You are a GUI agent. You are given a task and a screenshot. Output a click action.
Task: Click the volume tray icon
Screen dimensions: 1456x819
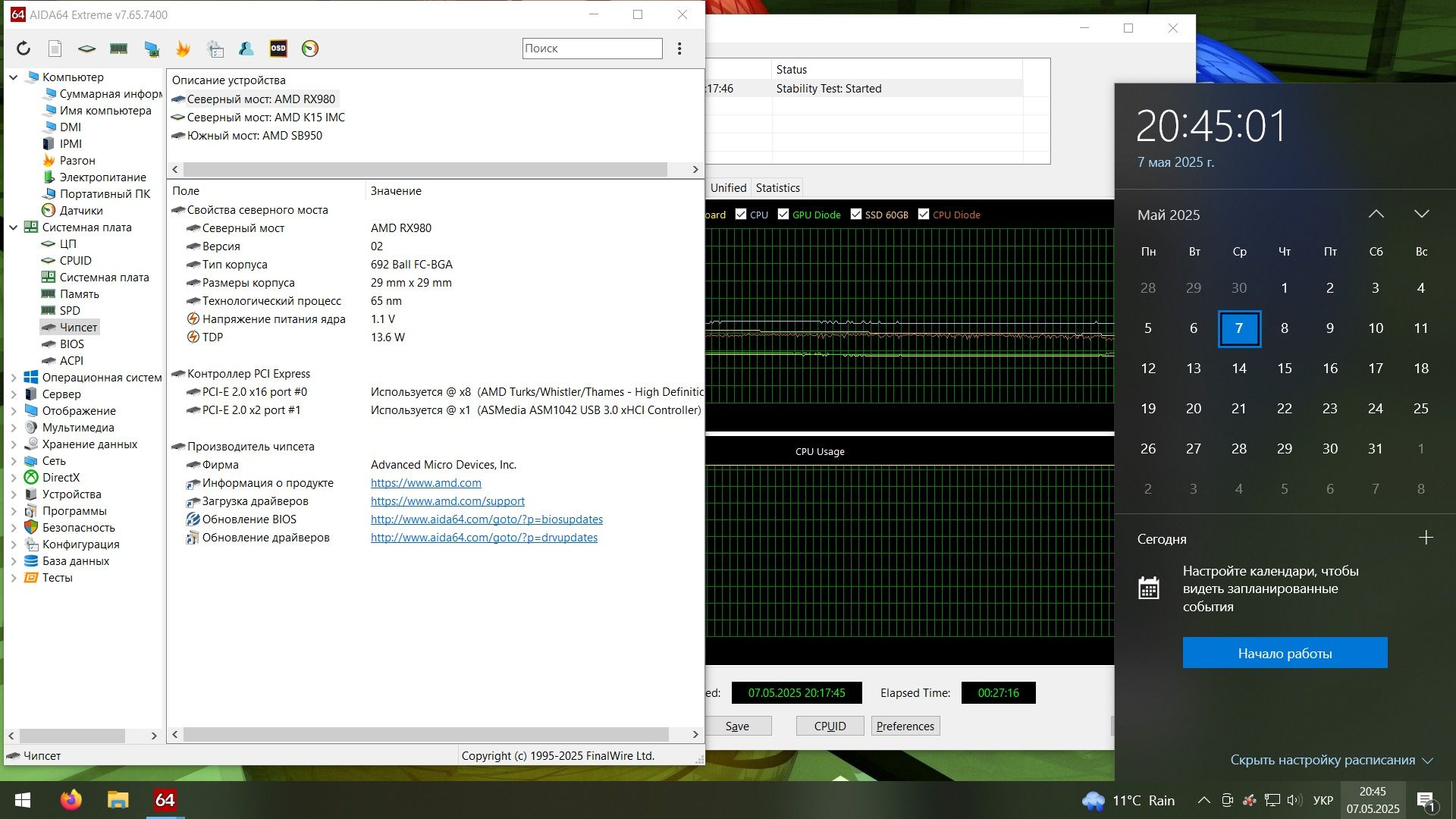(x=1294, y=800)
